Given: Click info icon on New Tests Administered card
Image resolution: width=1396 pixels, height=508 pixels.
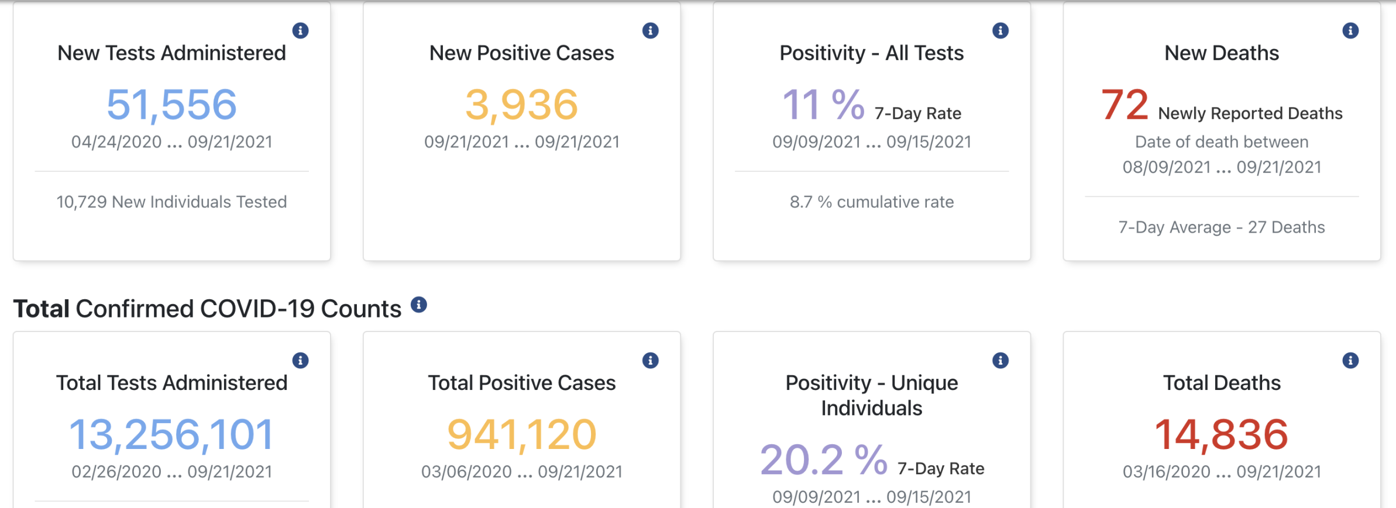Looking at the screenshot, I should click(300, 31).
